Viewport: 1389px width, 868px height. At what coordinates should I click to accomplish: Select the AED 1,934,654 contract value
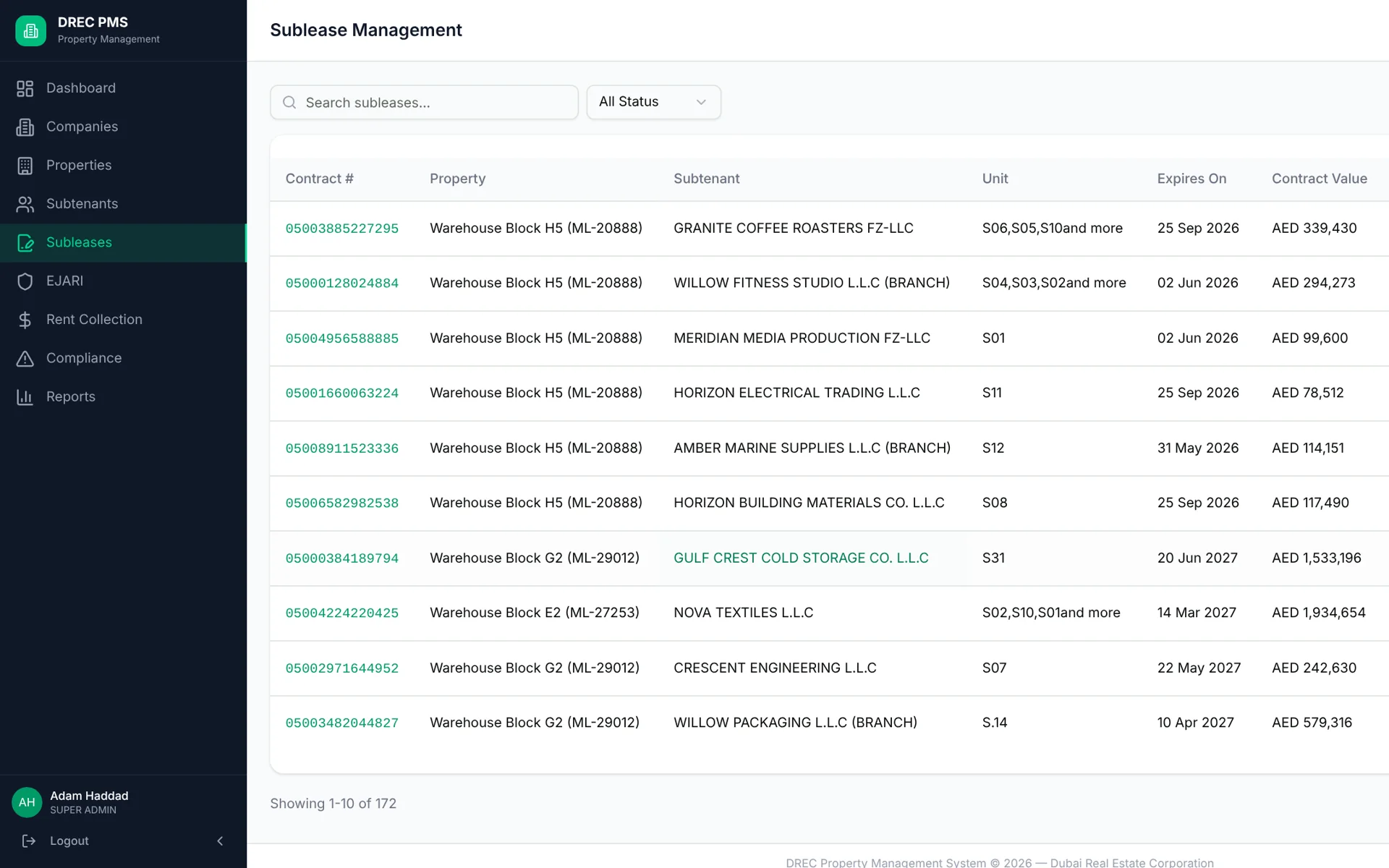click(x=1318, y=613)
